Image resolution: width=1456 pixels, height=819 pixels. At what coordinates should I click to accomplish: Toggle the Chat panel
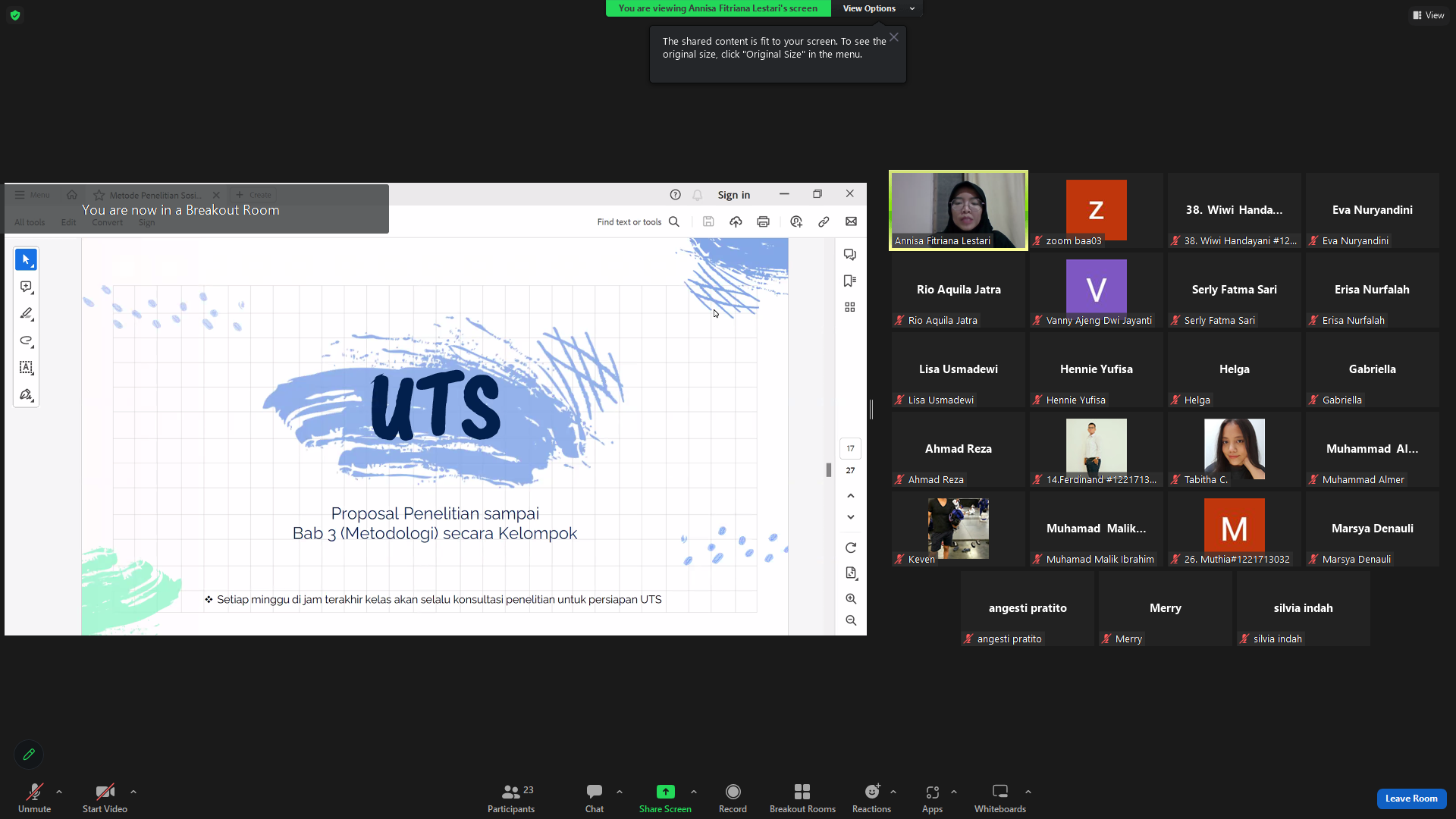pyautogui.click(x=595, y=798)
